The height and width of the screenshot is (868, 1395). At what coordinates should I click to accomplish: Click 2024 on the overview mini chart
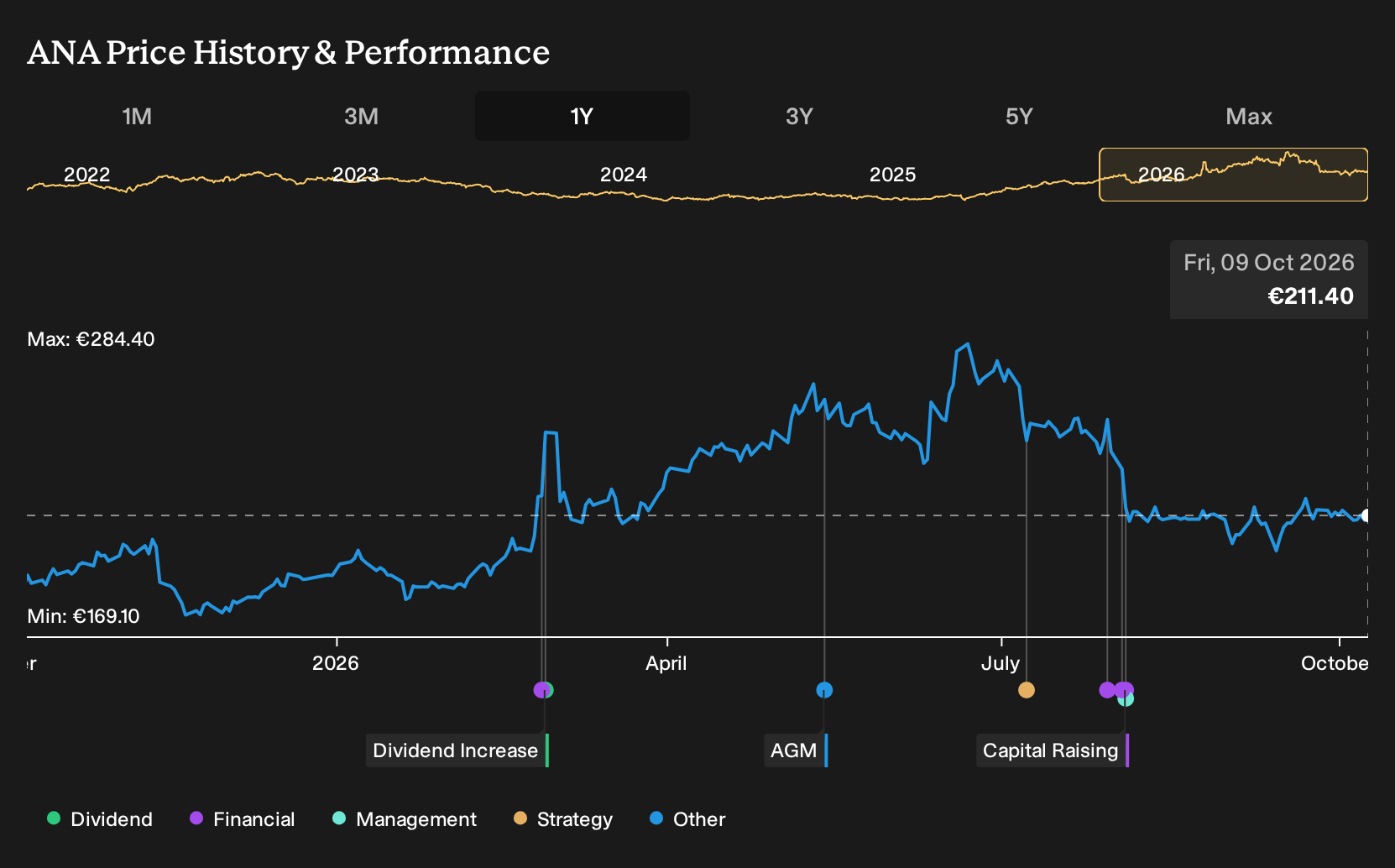click(x=624, y=175)
